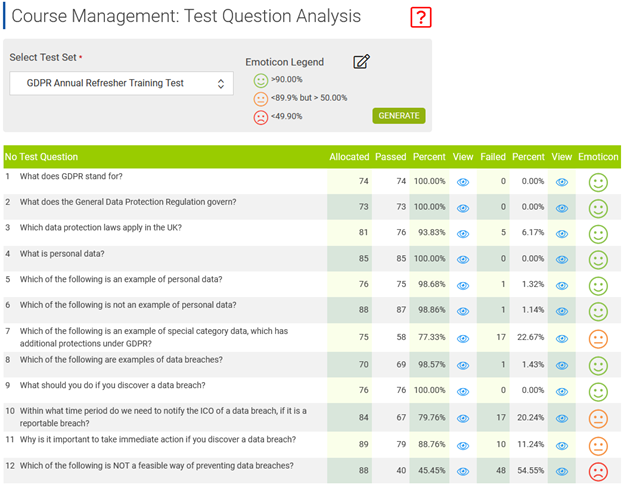Screen dimensions: 624x484
Task: Click the green smiley for question 4
Action: point(598,260)
